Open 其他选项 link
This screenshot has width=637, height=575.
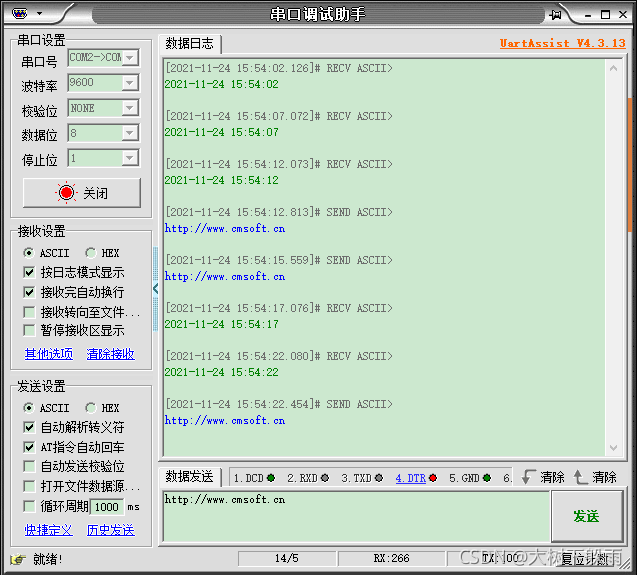[x=49, y=354]
